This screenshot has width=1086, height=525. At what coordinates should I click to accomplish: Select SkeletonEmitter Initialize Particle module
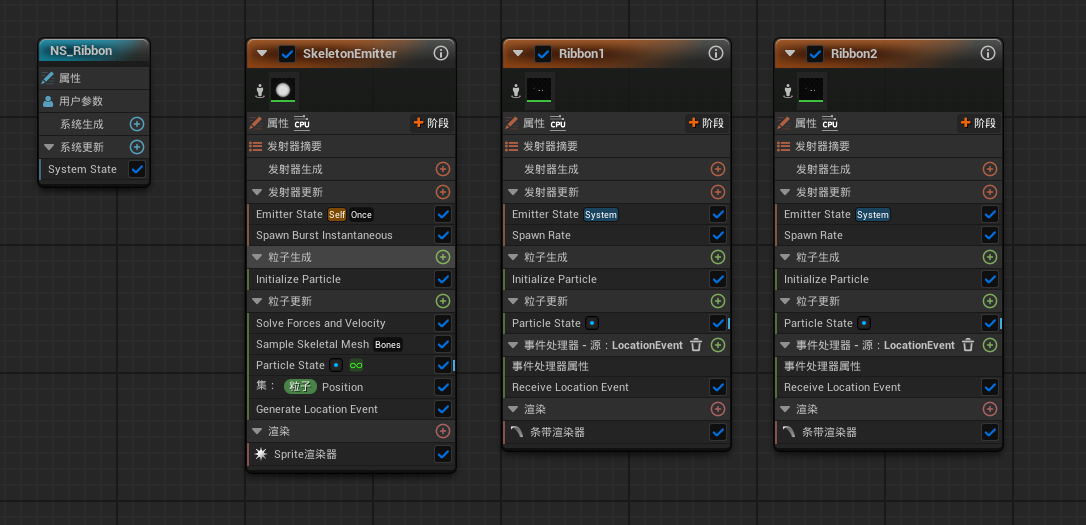350,279
